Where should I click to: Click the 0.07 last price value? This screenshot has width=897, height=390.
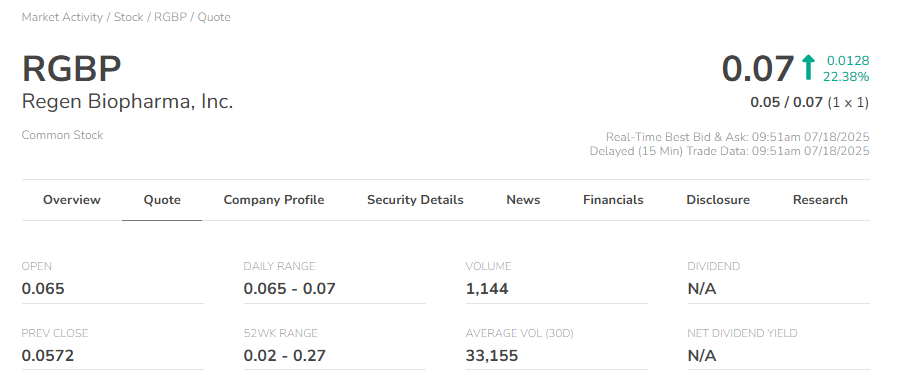pyautogui.click(x=757, y=69)
